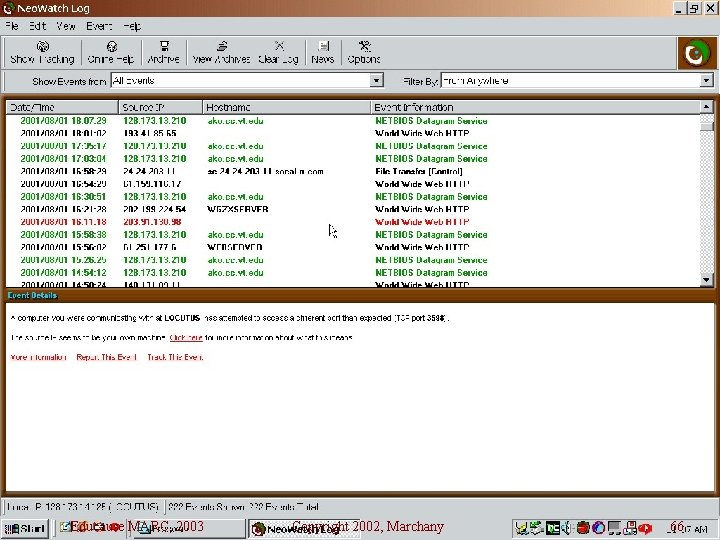Click the Show Tracking toolbar icon
The image size is (720, 540).
point(42,52)
